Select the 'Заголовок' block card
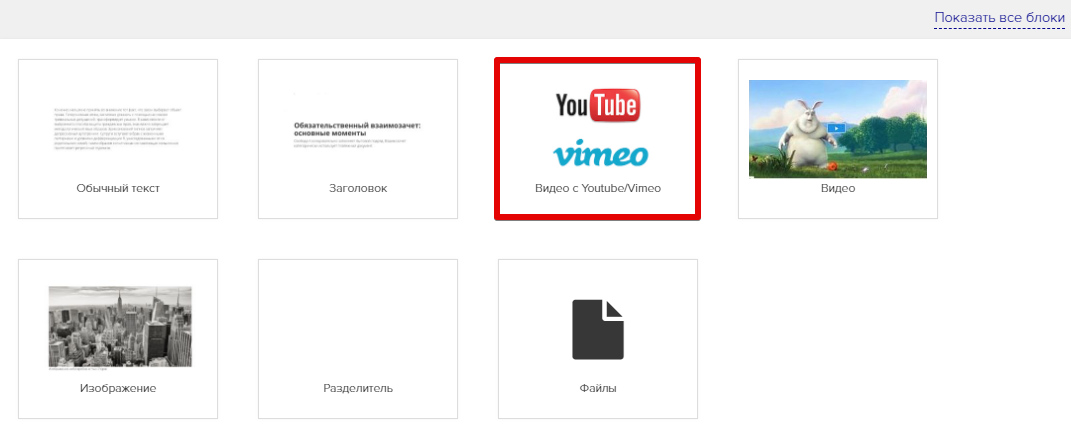 358,139
